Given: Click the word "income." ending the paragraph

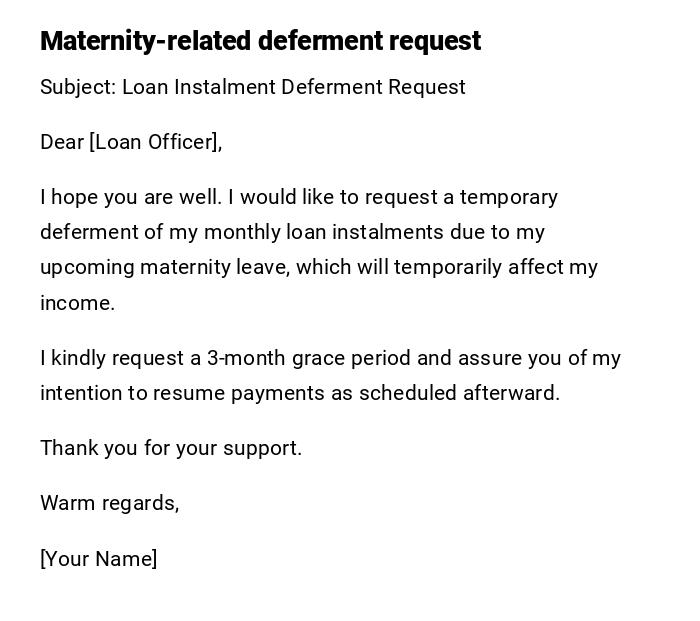Looking at the screenshot, I should coord(77,303).
